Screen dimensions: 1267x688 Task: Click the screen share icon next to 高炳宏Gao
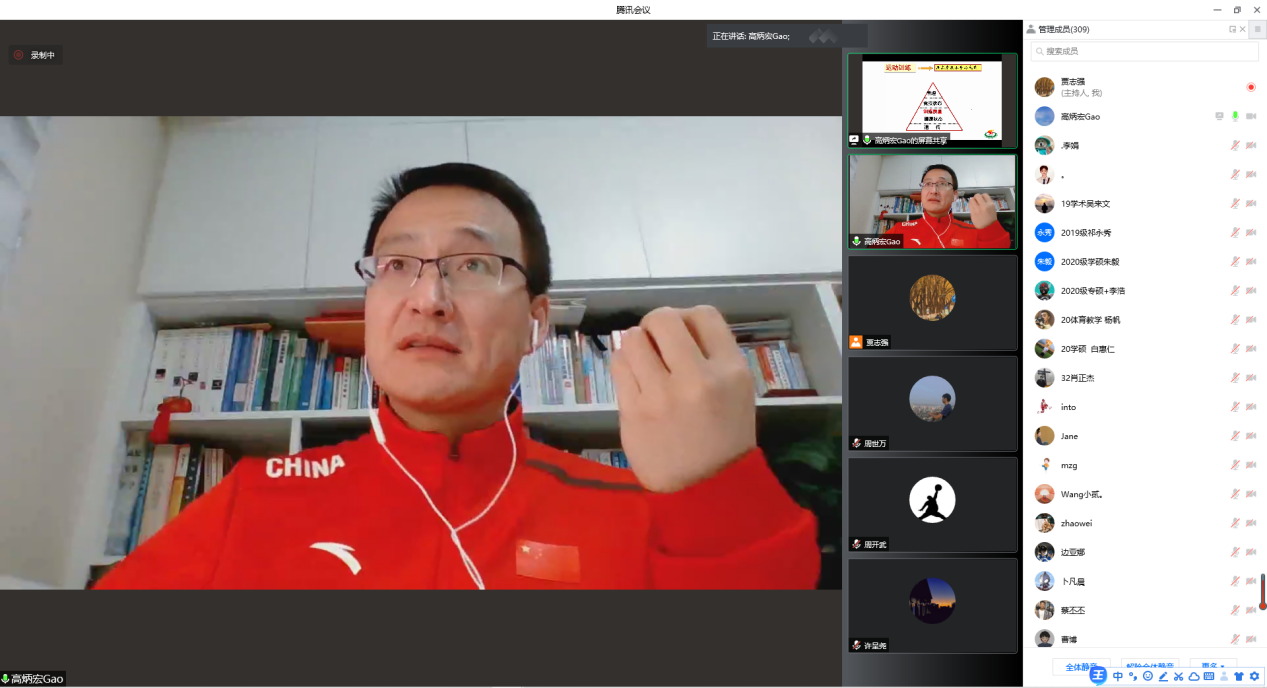[1219, 116]
